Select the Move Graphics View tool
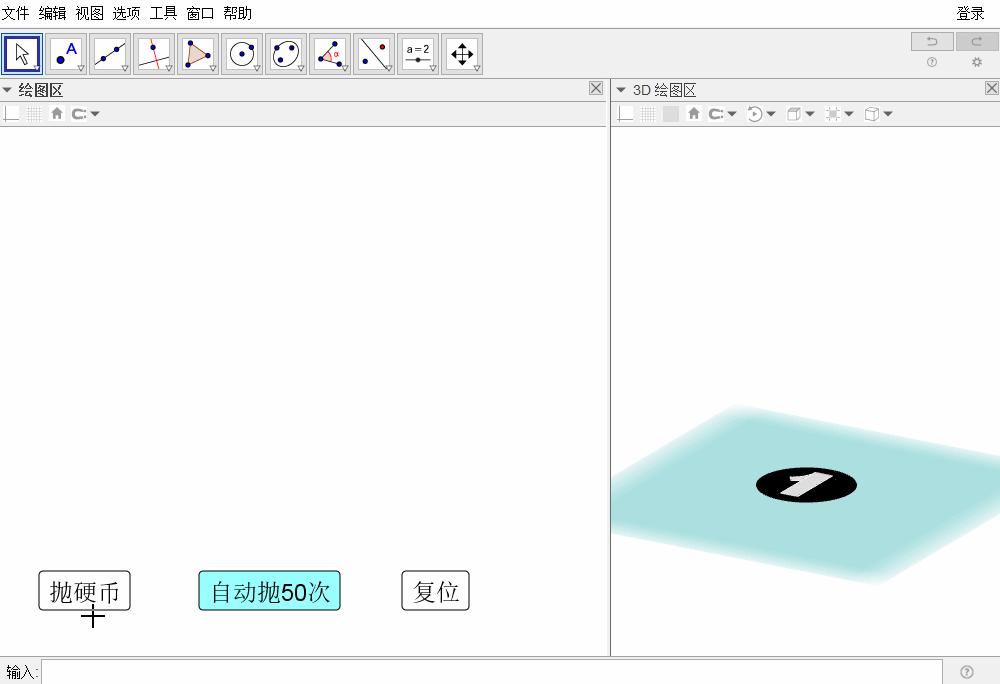The width and height of the screenshot is (1000, 684). click(462, 54)
